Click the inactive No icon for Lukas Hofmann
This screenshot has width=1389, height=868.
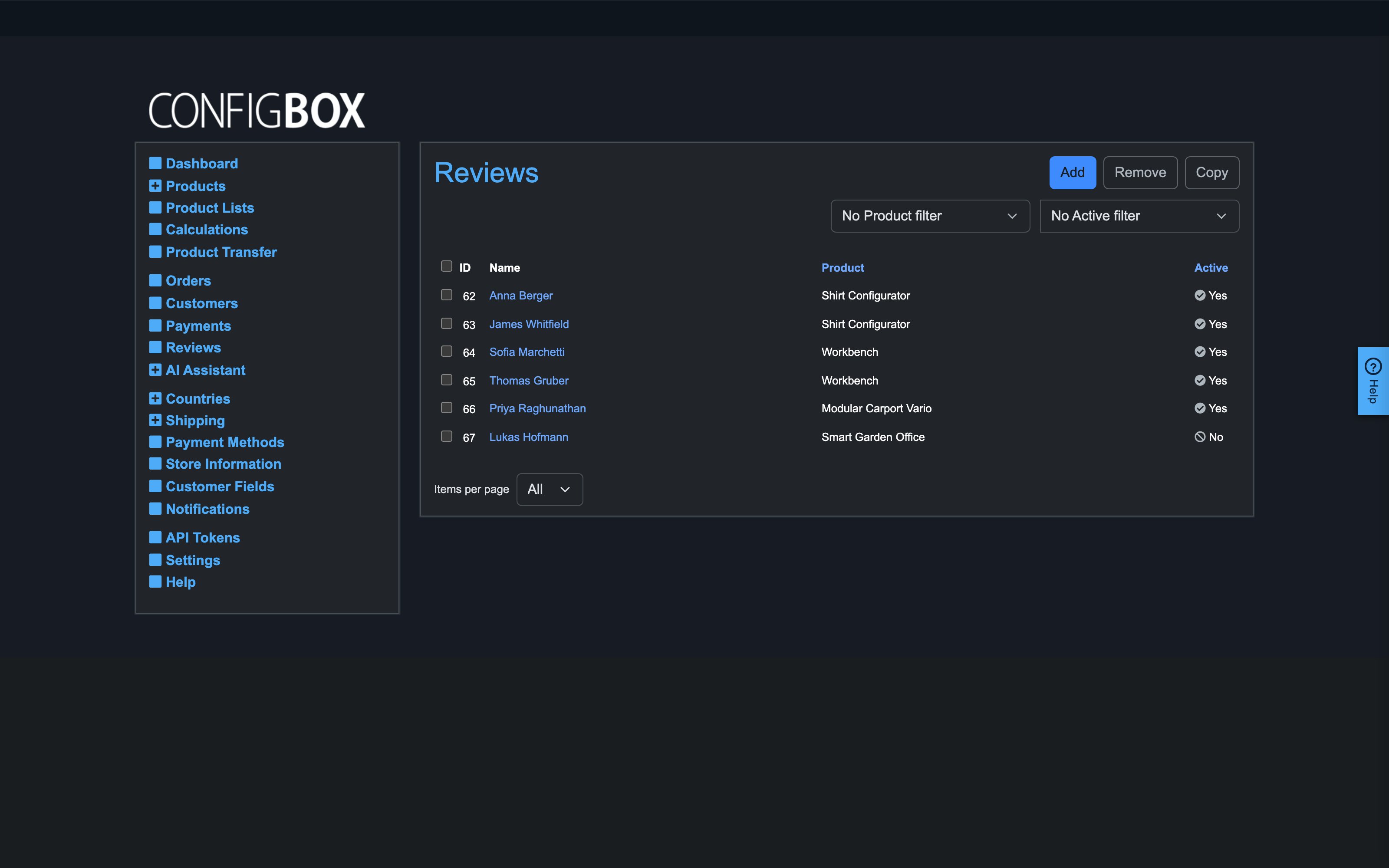click(x=1200, y=437)
